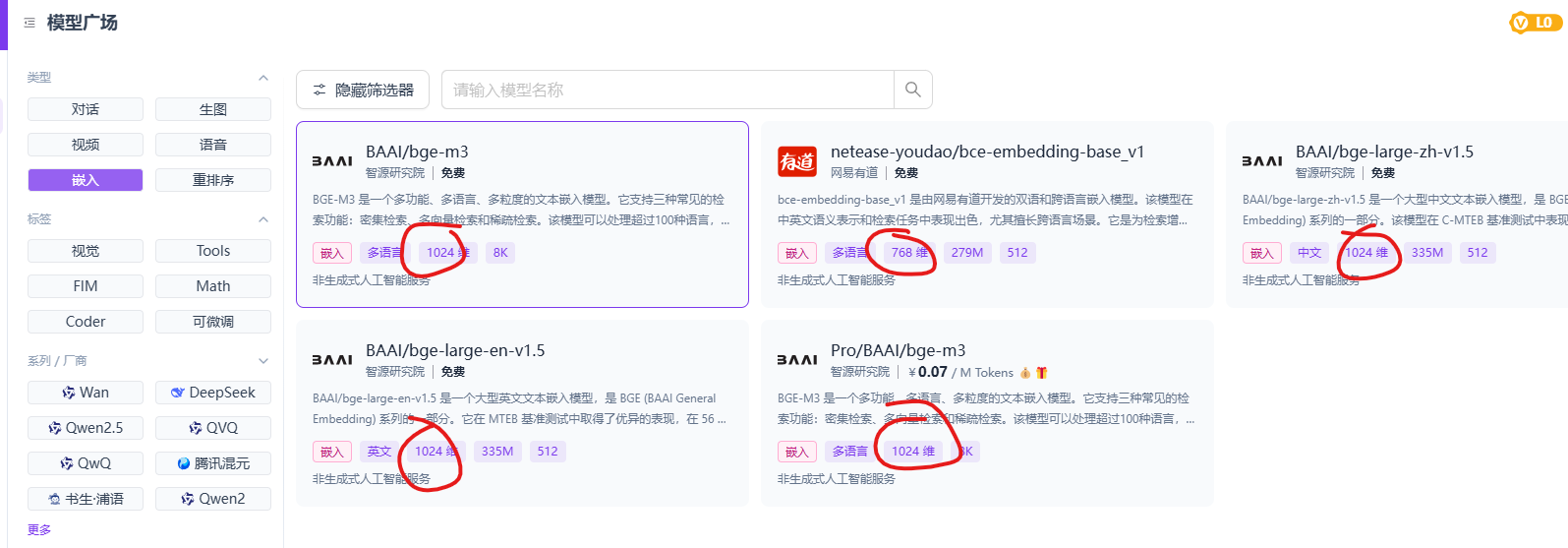Click BAAI logo on Pro/BAAI/bge-m3 card
The height and width of the screenshot is (548, 1568).
tap(797, 360)
